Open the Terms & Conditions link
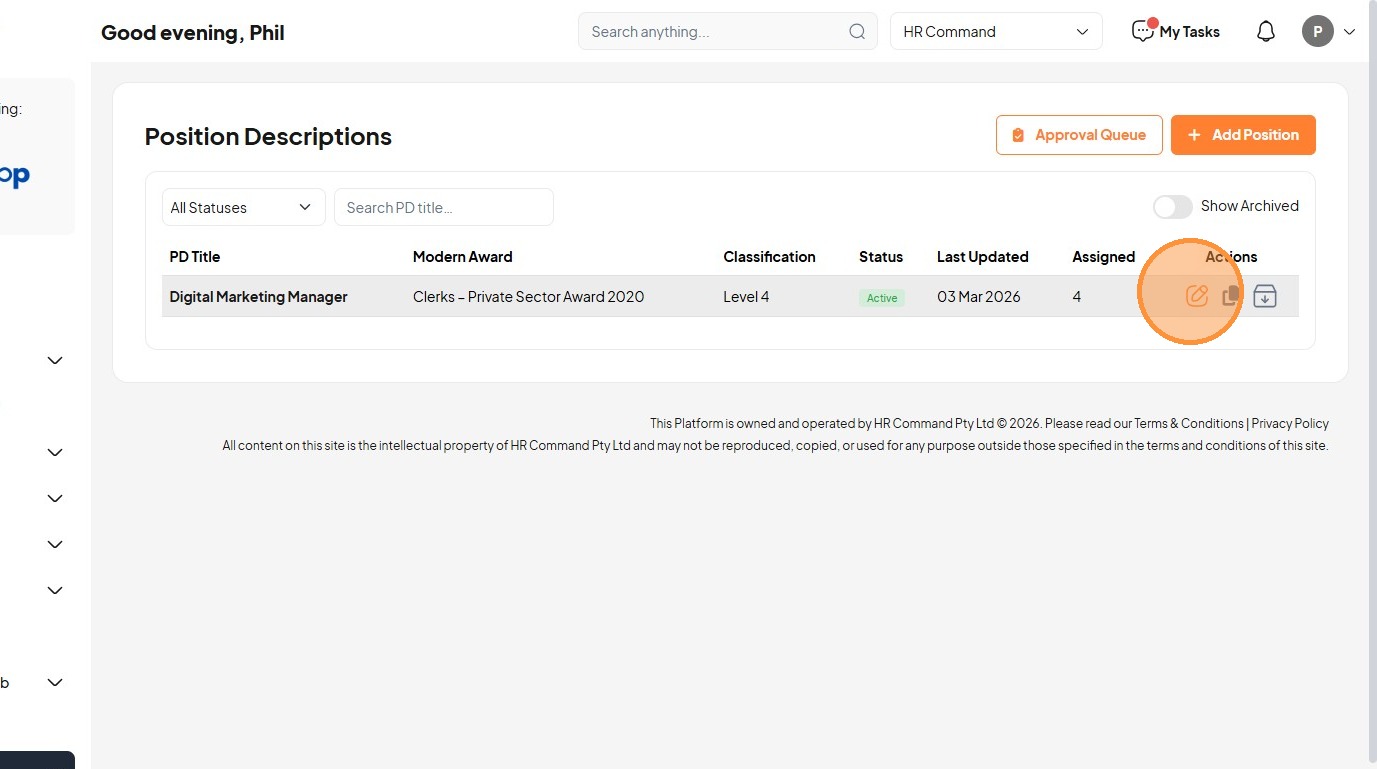Screen dimensions: 1377x769 point(1188,424)
